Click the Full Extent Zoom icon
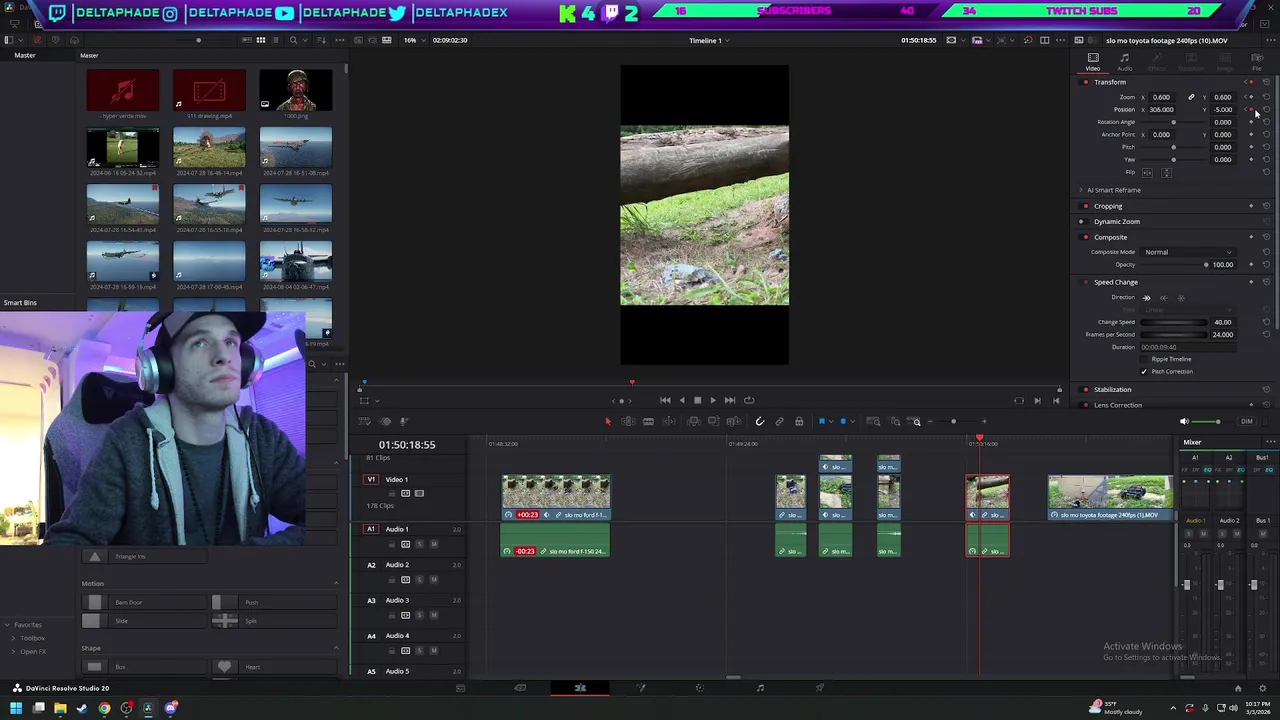The width and height of the screenshot is (1280, 720). (x=873, y=421)
